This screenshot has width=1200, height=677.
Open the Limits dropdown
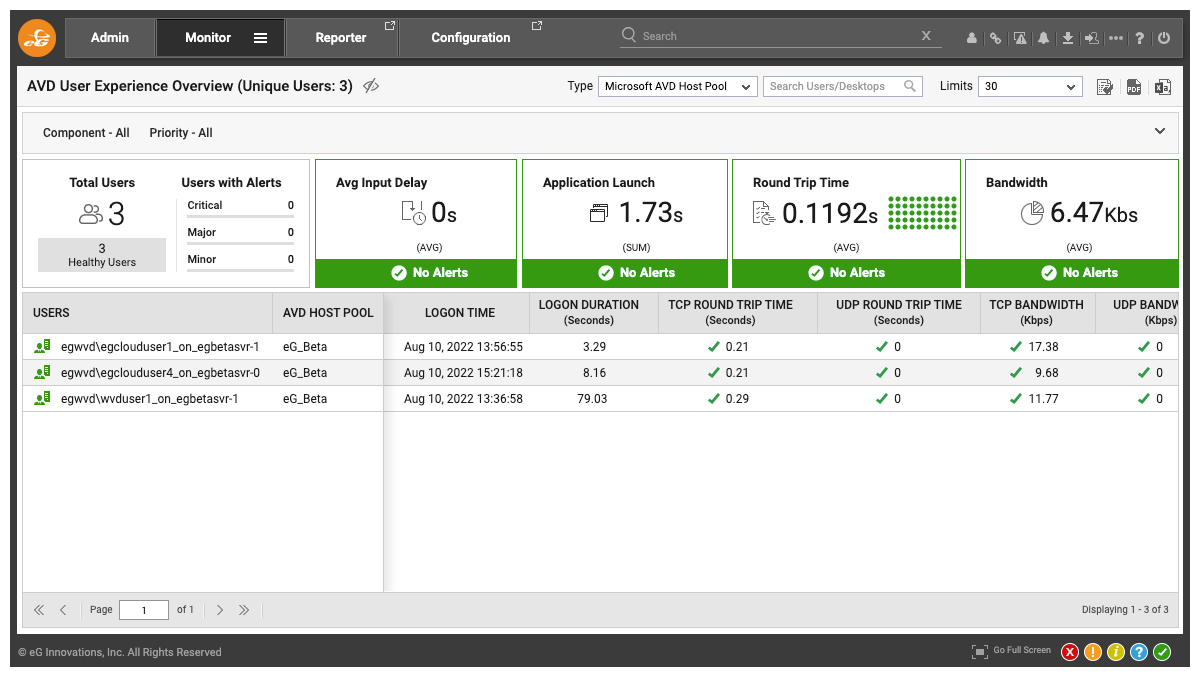pyautogui.click(x=1030, y=87)
